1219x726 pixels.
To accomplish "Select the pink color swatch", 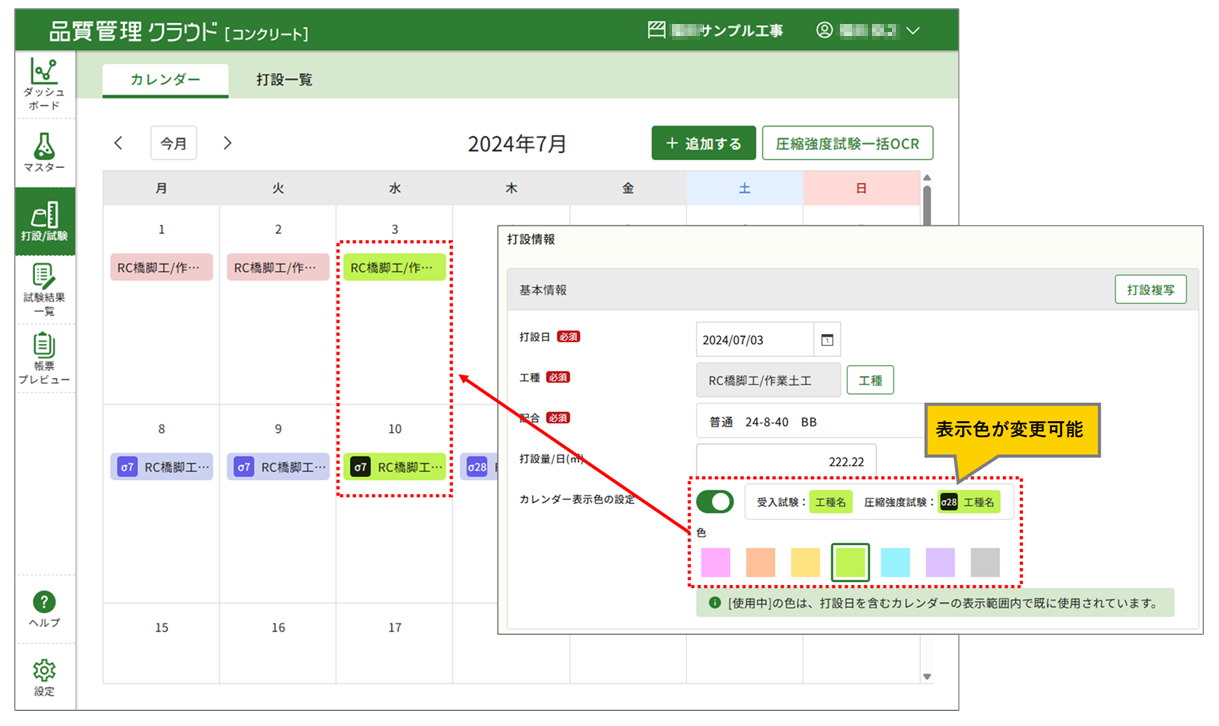I will [x=715, y=562].
